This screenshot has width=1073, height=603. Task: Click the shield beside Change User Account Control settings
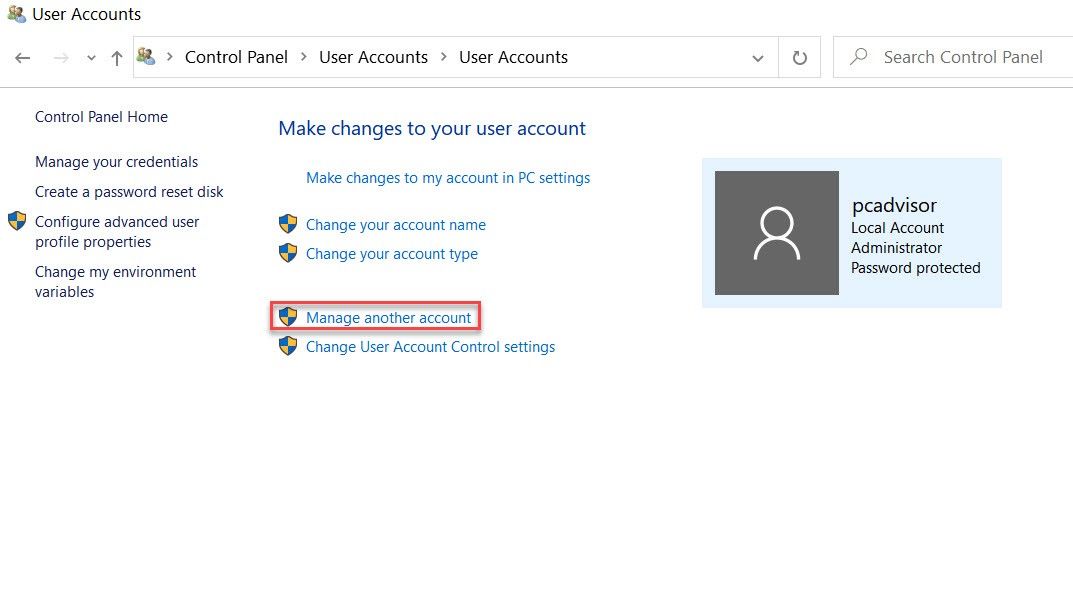(288, 346)
